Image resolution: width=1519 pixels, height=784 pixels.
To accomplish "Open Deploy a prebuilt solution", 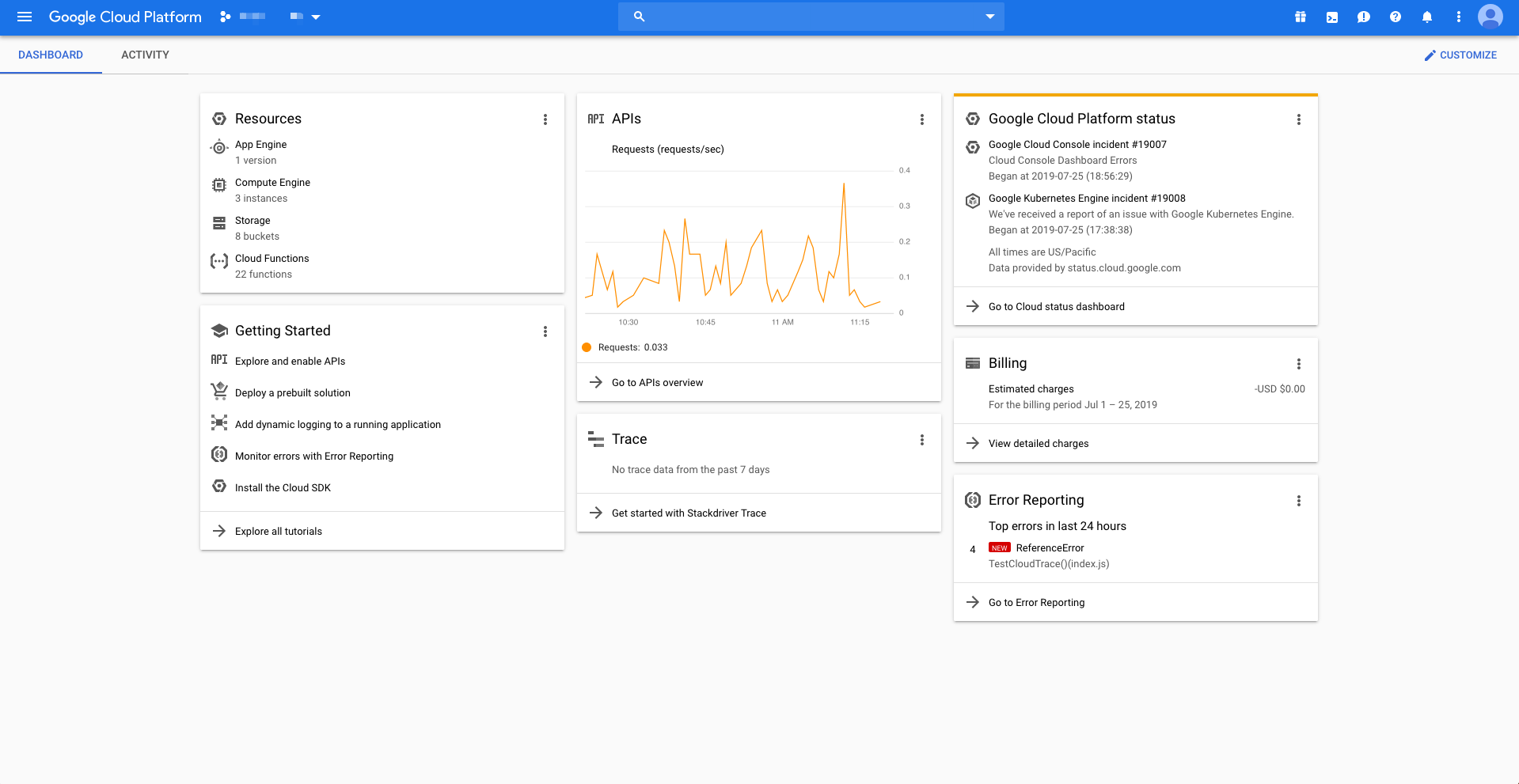I will click(x=293, y=393).
